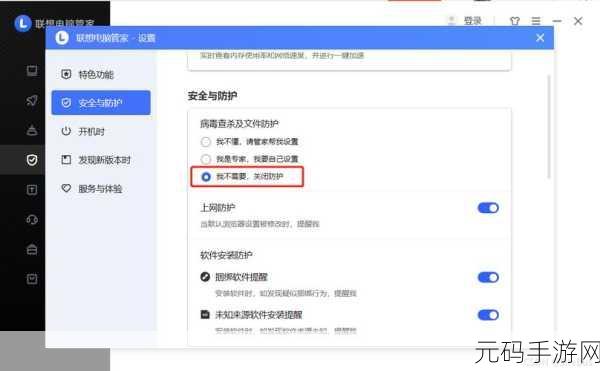Screen dimensions: 600x371
Task: Close the settings dialog
Action: click(540, 38)
